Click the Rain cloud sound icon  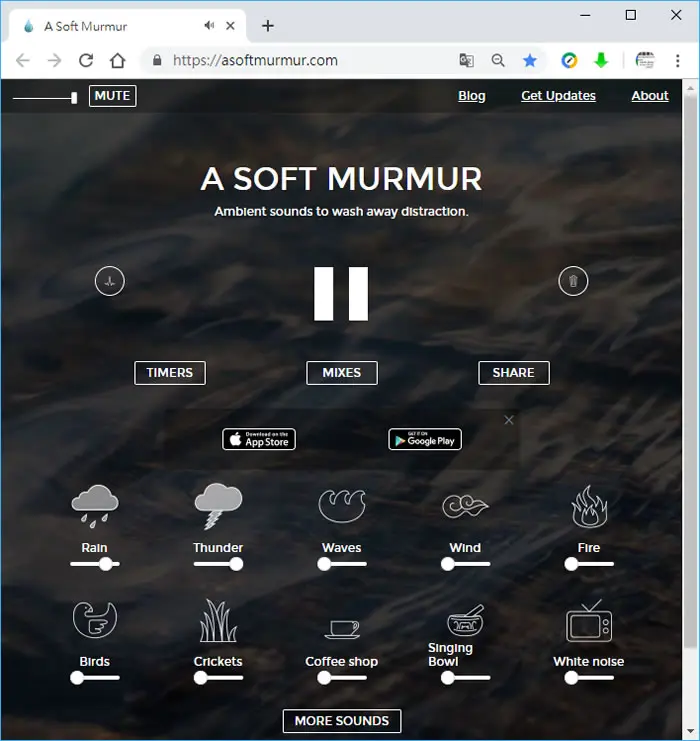pyautogui.click(x=95, y=506)
